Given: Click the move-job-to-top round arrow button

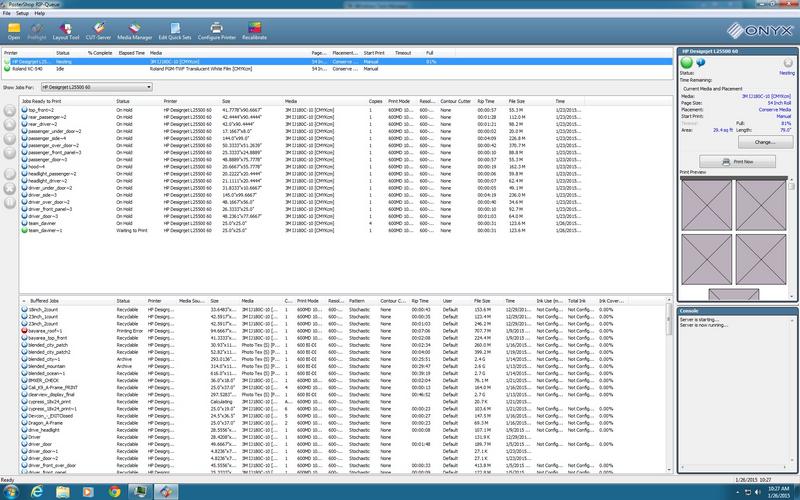Looking at the screenshot, I should click(10, 110).
